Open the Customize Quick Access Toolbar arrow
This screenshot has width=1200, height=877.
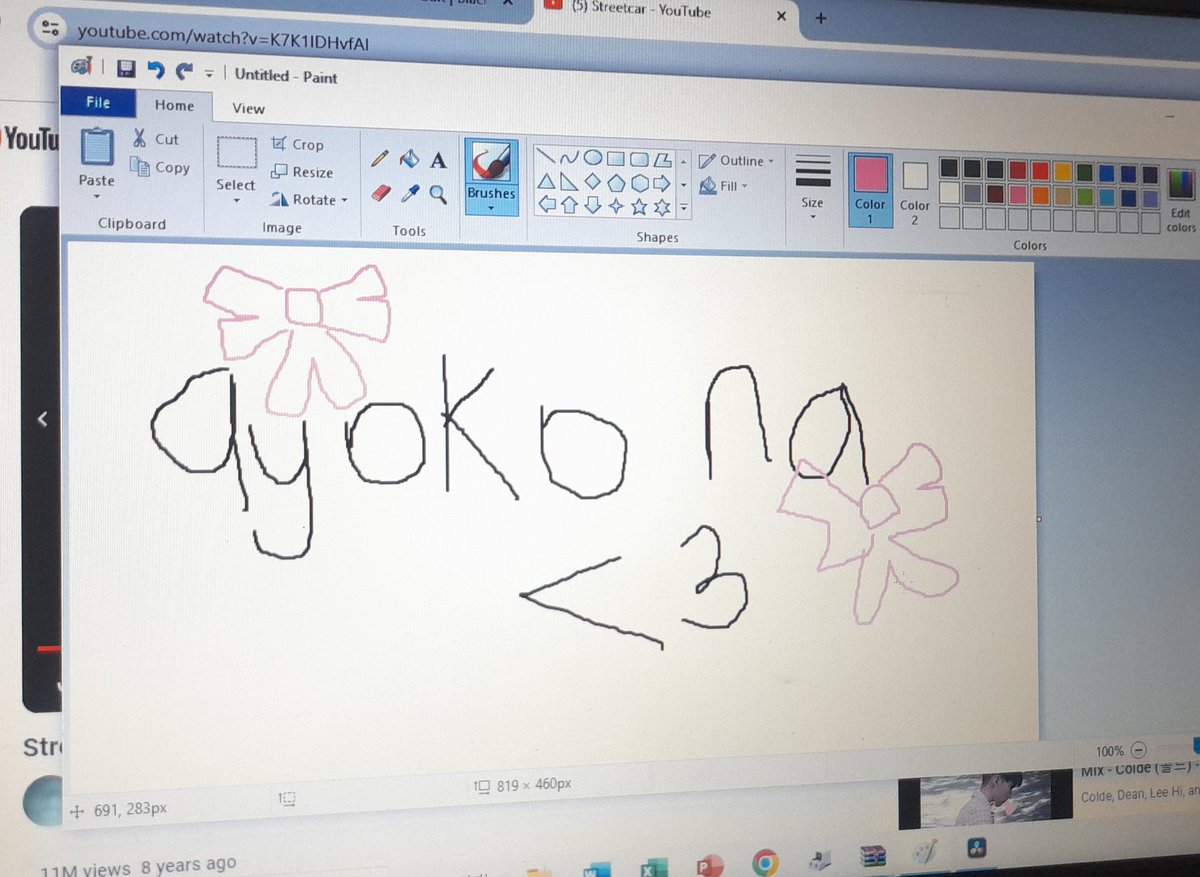209,73
